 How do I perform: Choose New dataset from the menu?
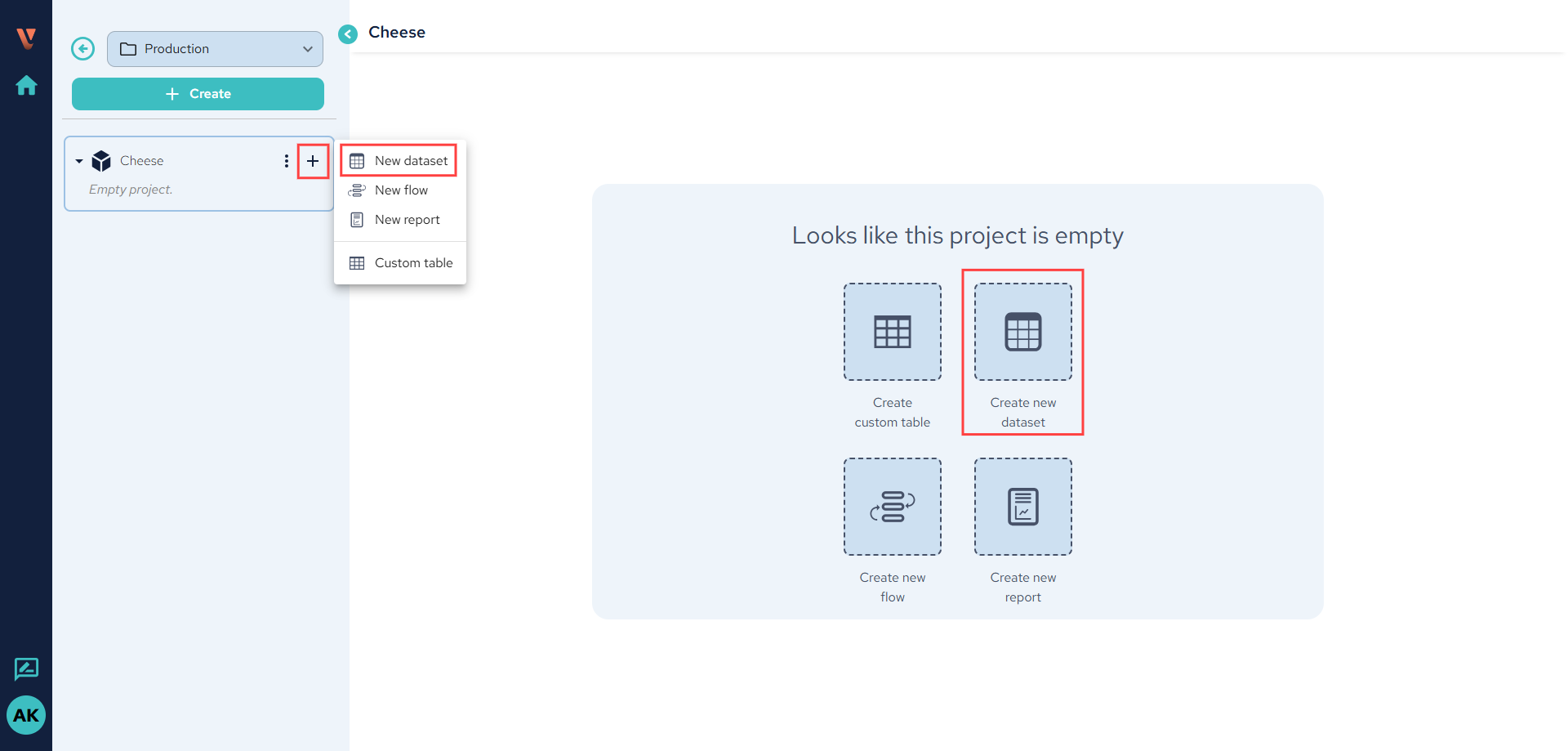point(399,161)
